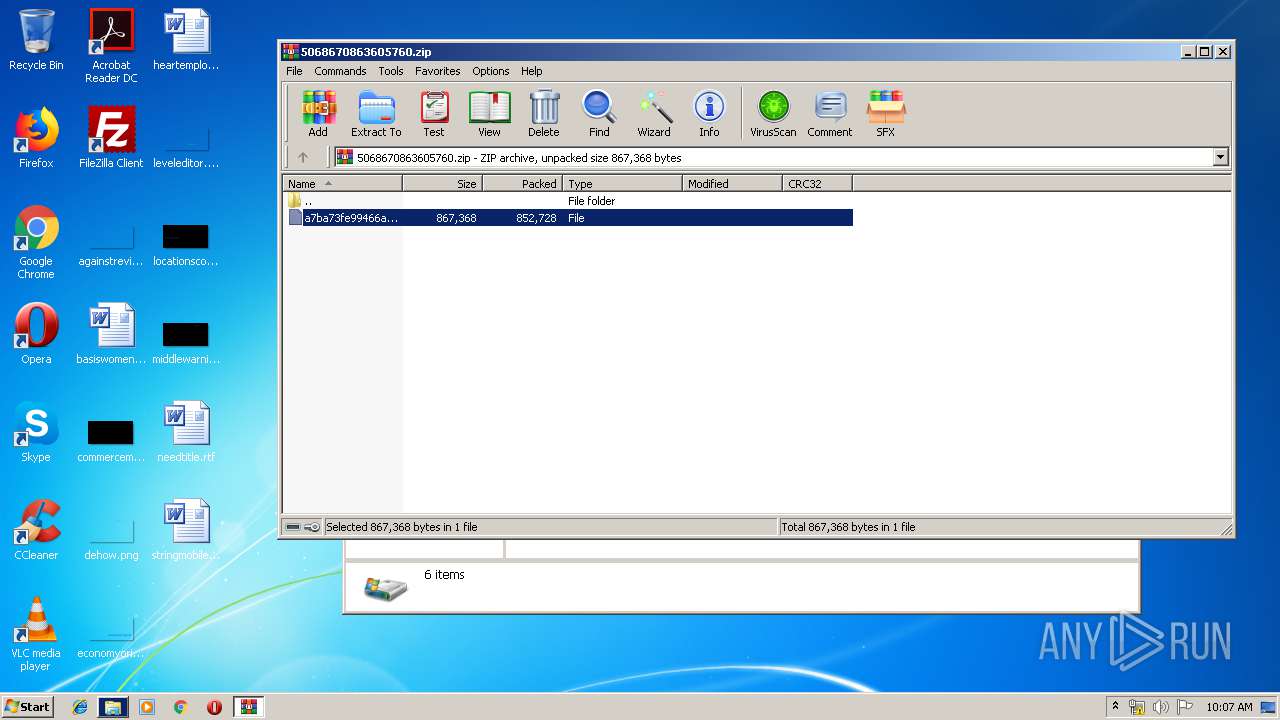Show archive Info icon
Image resolution: width=1280 pixels, height=720 pixels.
709,113
